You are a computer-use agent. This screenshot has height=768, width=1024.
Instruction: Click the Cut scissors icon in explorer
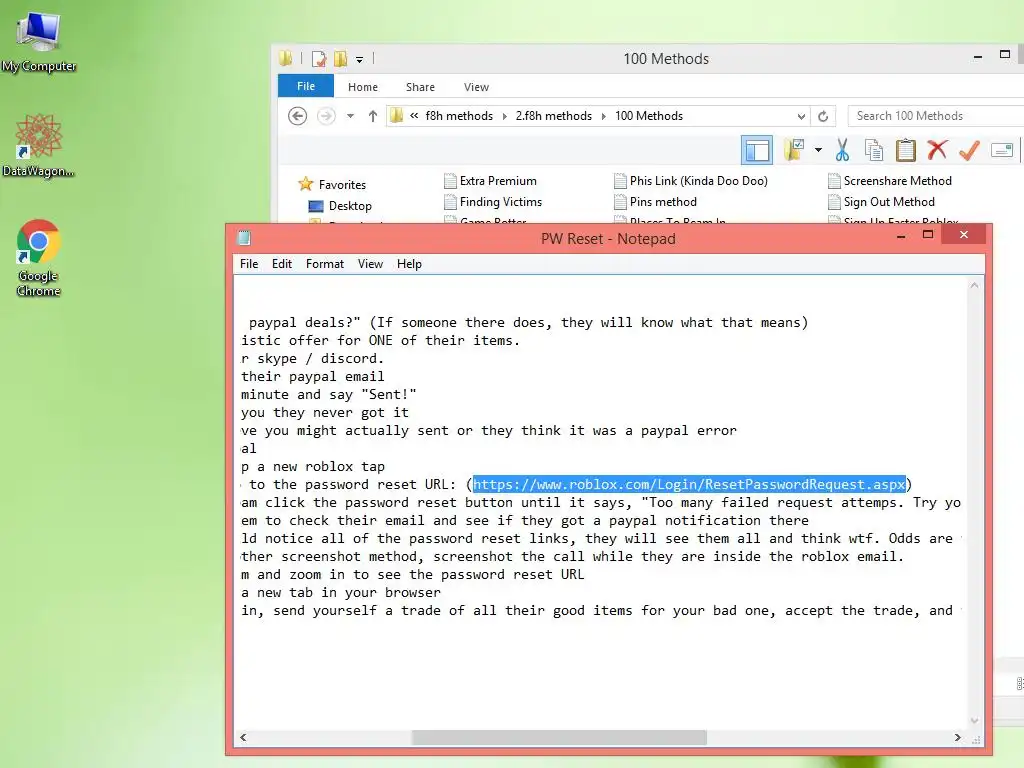tap(842, 150)
